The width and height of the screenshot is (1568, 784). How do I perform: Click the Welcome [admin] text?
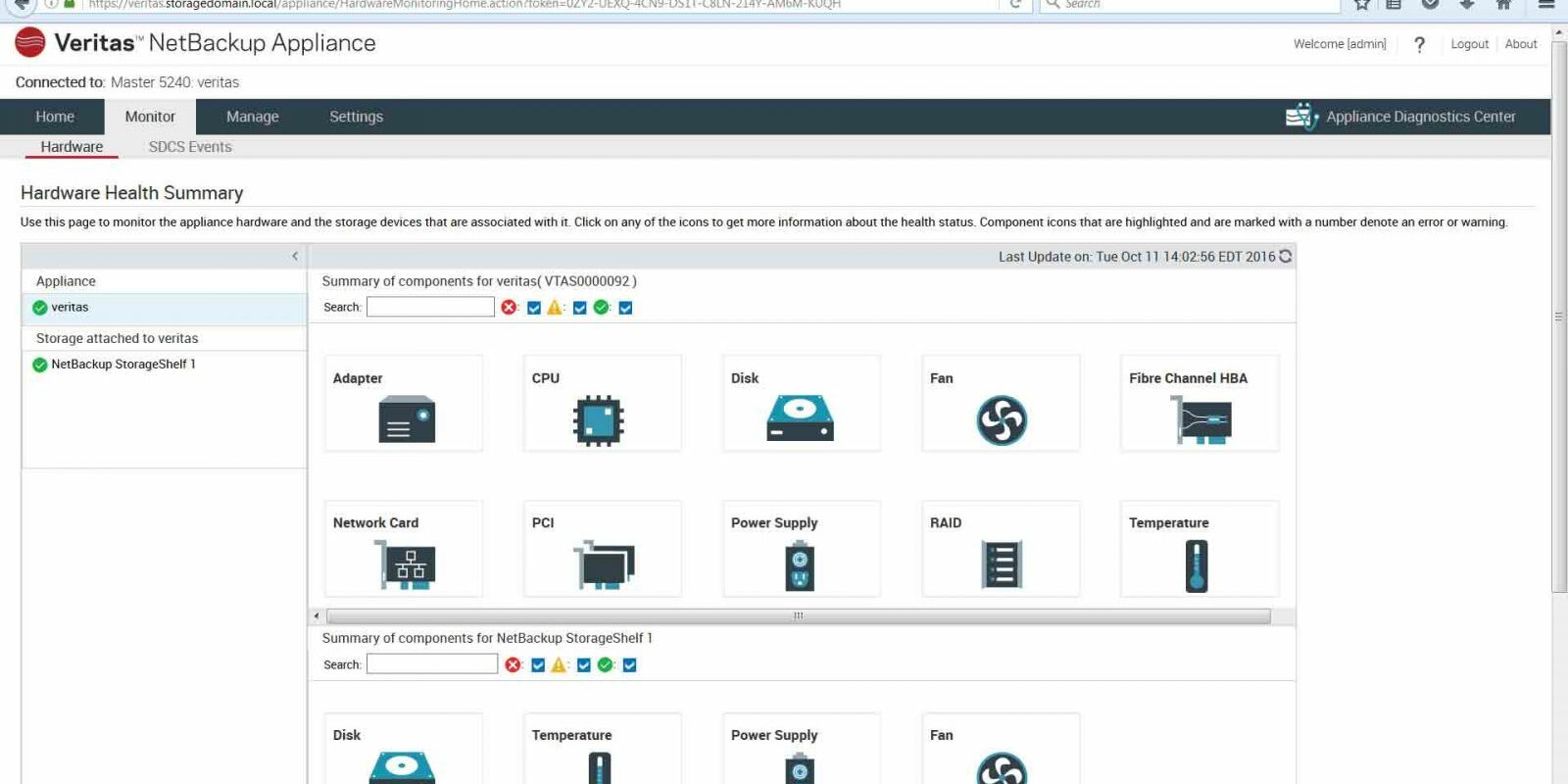click(1340, 44)
